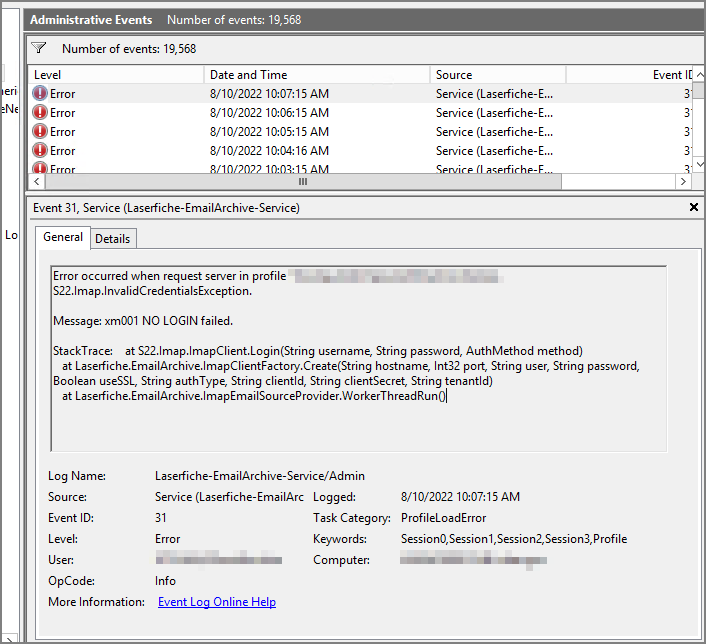
Task: Select the 10:07:15 AM error row icon
Action: click(x=40, y=93)
